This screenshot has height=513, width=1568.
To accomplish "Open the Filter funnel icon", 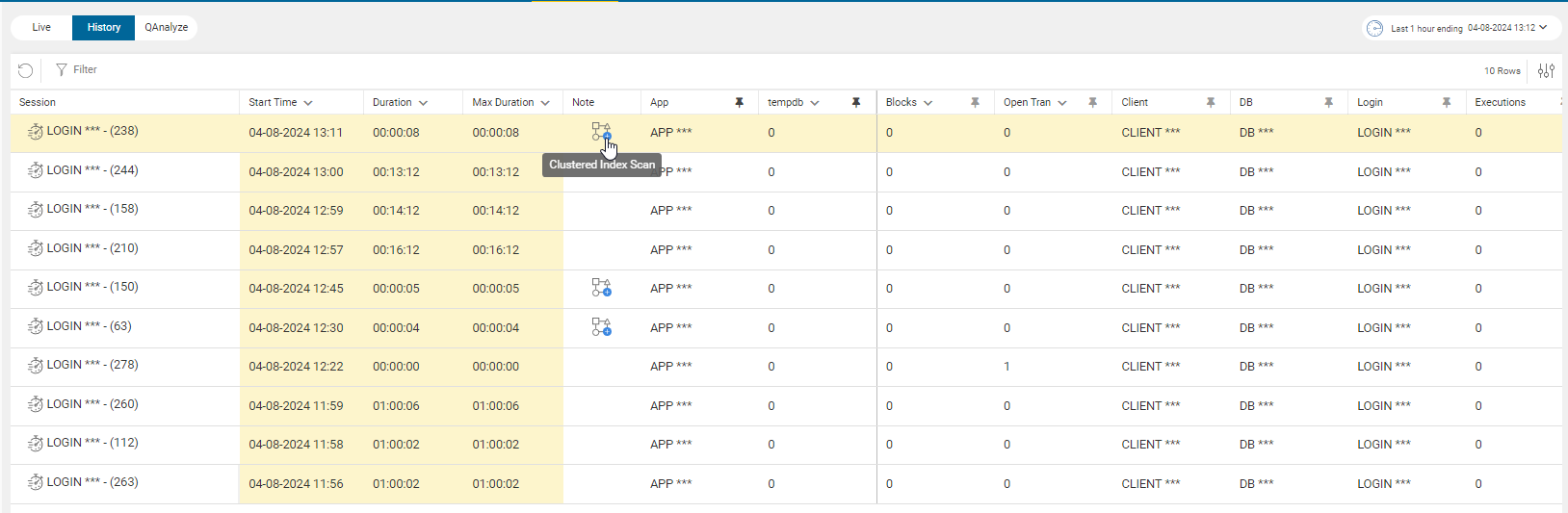I will pos(62,70).
